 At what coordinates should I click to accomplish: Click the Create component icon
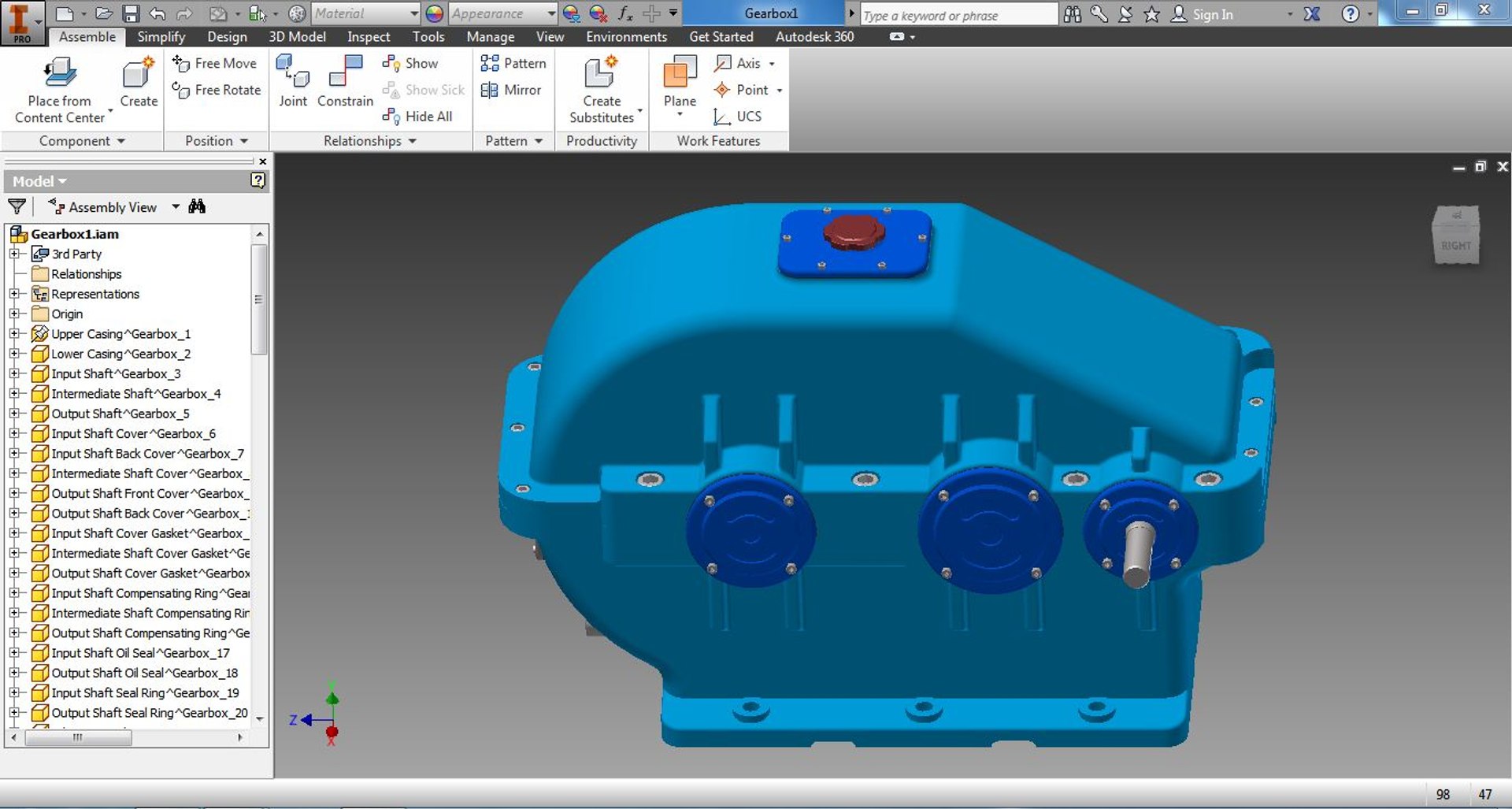click(x=138, y=72)
